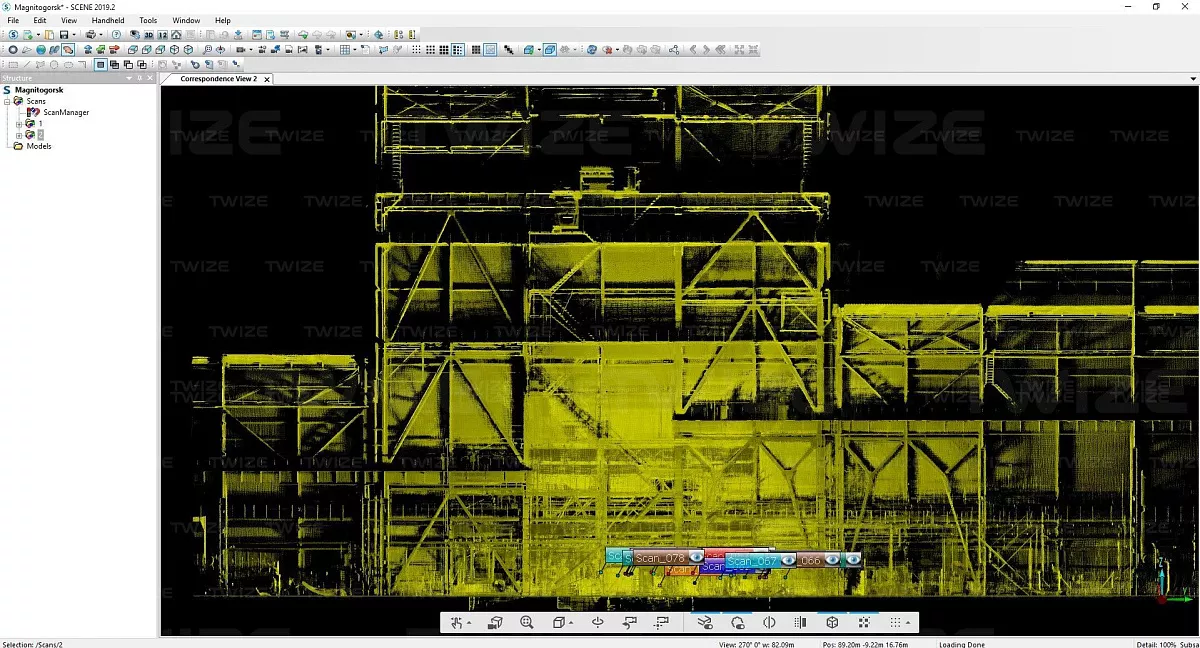Select ScanManager in the structure tree
The image size is (1200, 648).
(65, 113)
